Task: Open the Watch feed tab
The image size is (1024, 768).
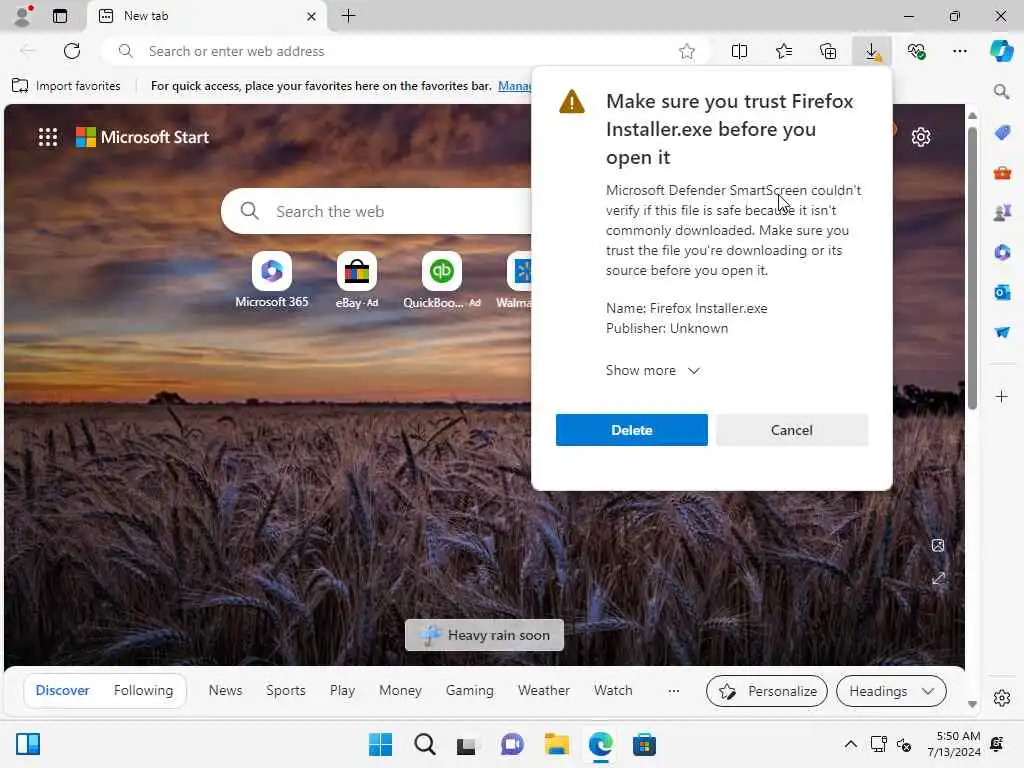Action: 613,690
